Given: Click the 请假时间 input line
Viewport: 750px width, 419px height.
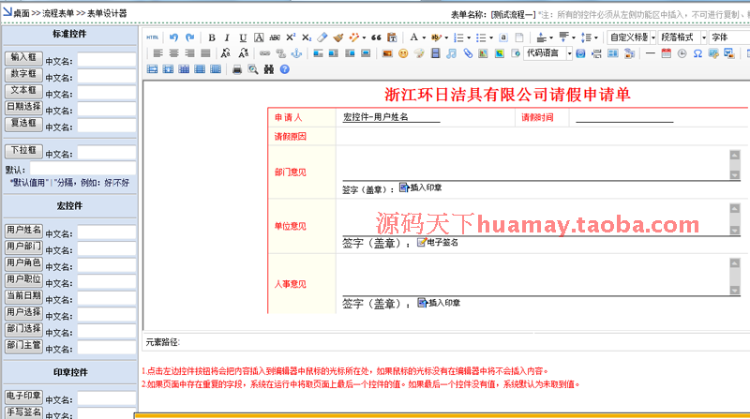Looking at the screenshot, I should 624,117.
